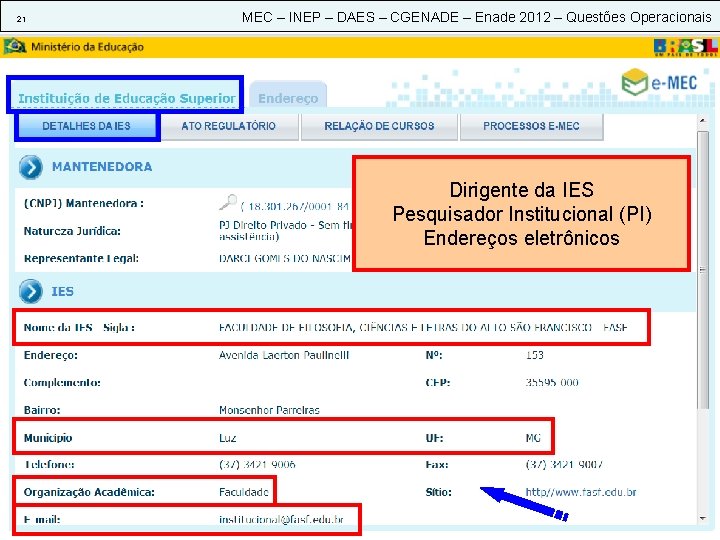The height and width of the screenshot is (540, 720).
Task: Click the MANTENEDORA section heading
Action: tap(102, 167)
